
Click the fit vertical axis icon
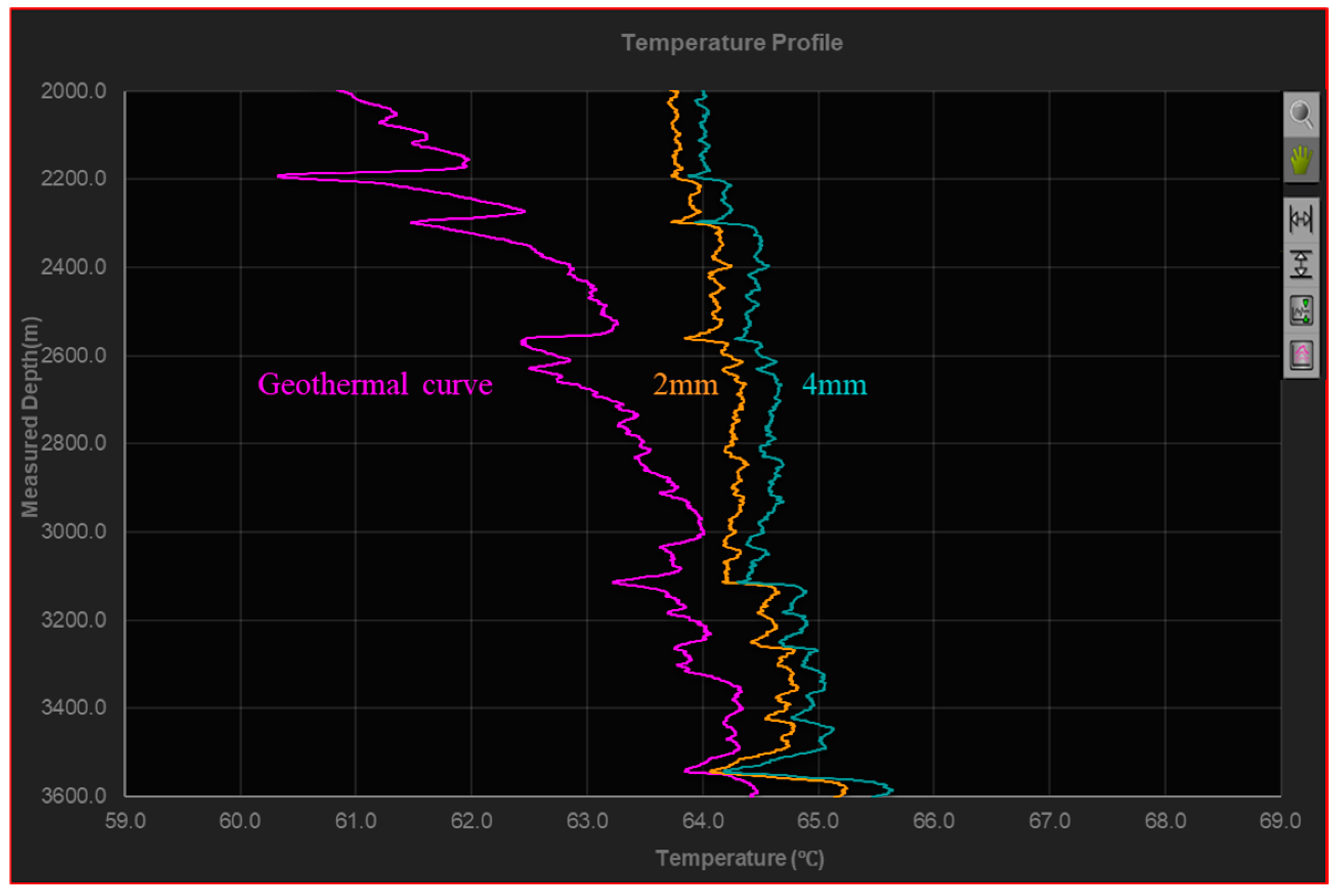1301,264
